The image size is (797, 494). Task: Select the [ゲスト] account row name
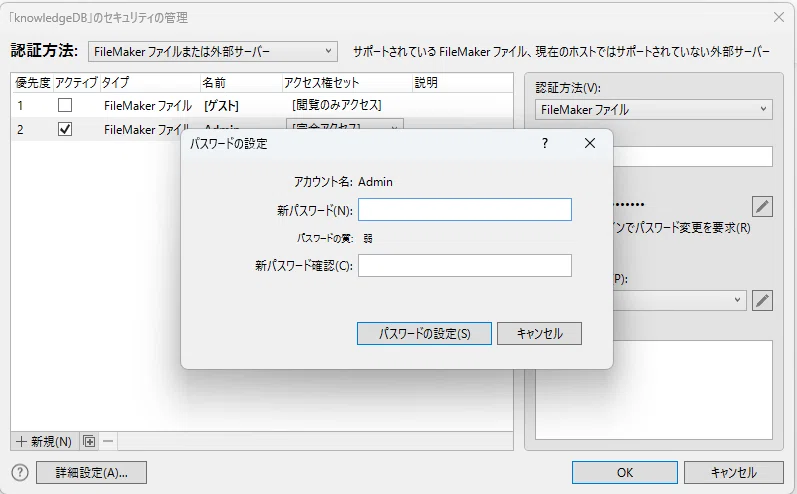[221, 106]
